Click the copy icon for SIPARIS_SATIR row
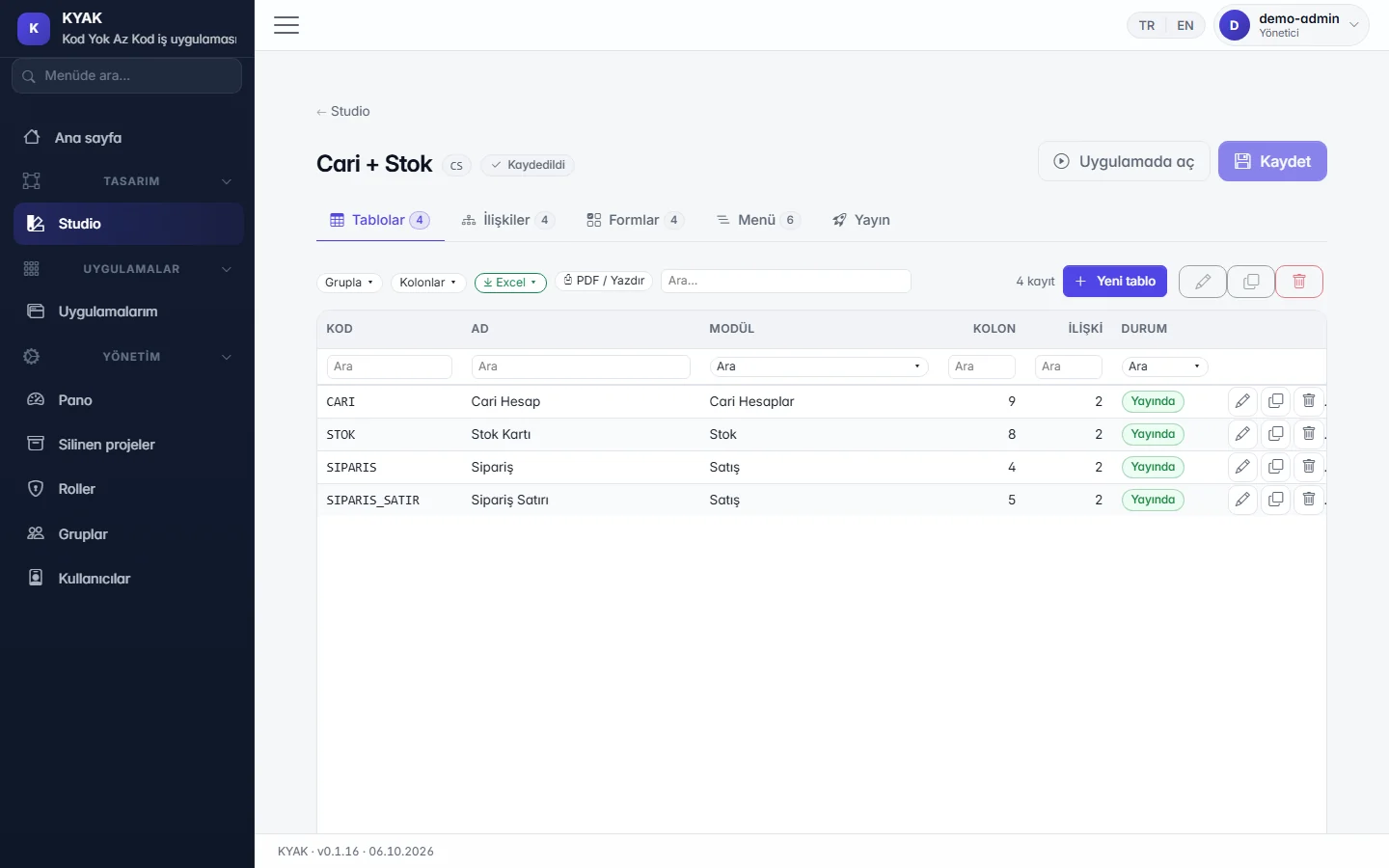Viewport: 1389px width, 868px height. [x=1275, y=500]
